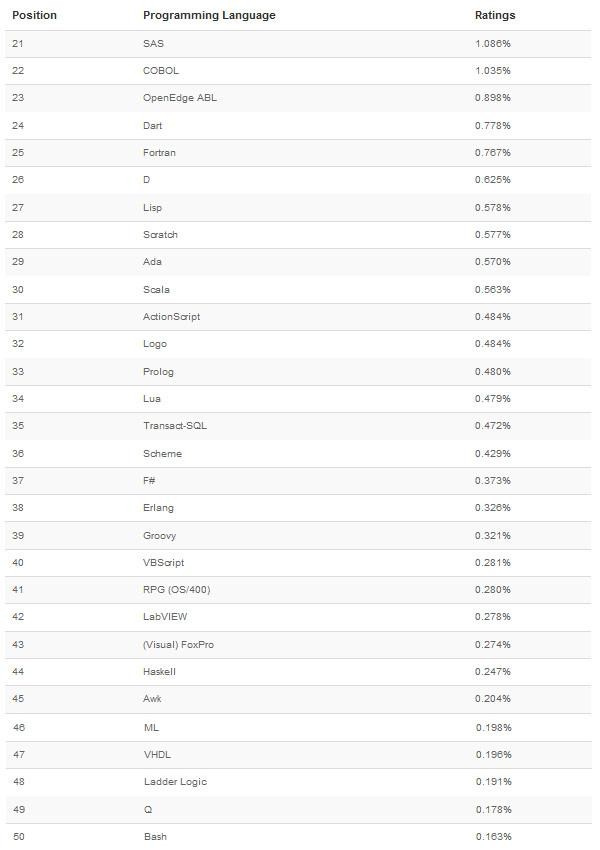Click the Fortran table cell
Viewport: 600px width, 850px height.
(x=159, y=153)
